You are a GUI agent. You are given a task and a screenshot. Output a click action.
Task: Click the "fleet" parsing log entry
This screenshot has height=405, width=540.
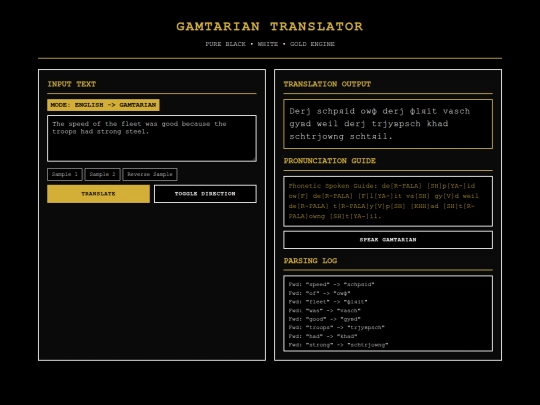click(328, 302)
